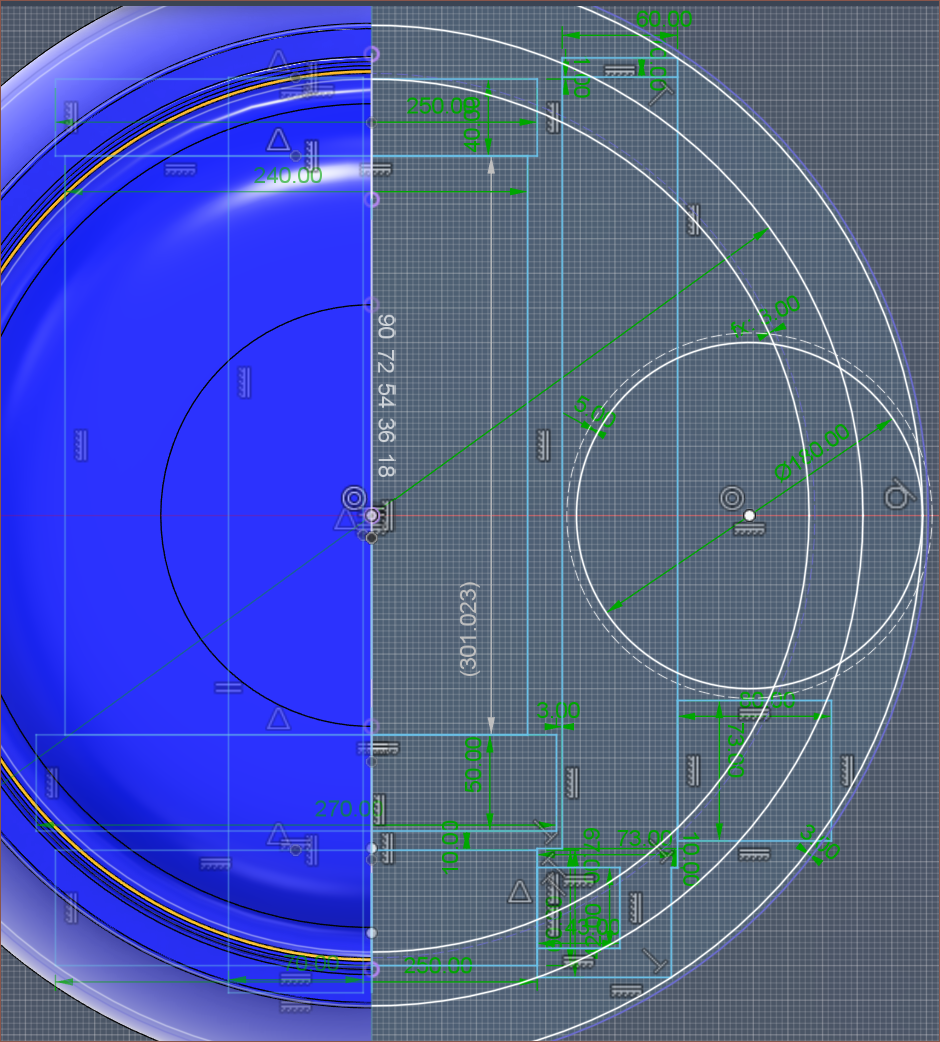Click the 90 tick label on the scale
This screenshot has height=1042, width=940.
(387, 327)
